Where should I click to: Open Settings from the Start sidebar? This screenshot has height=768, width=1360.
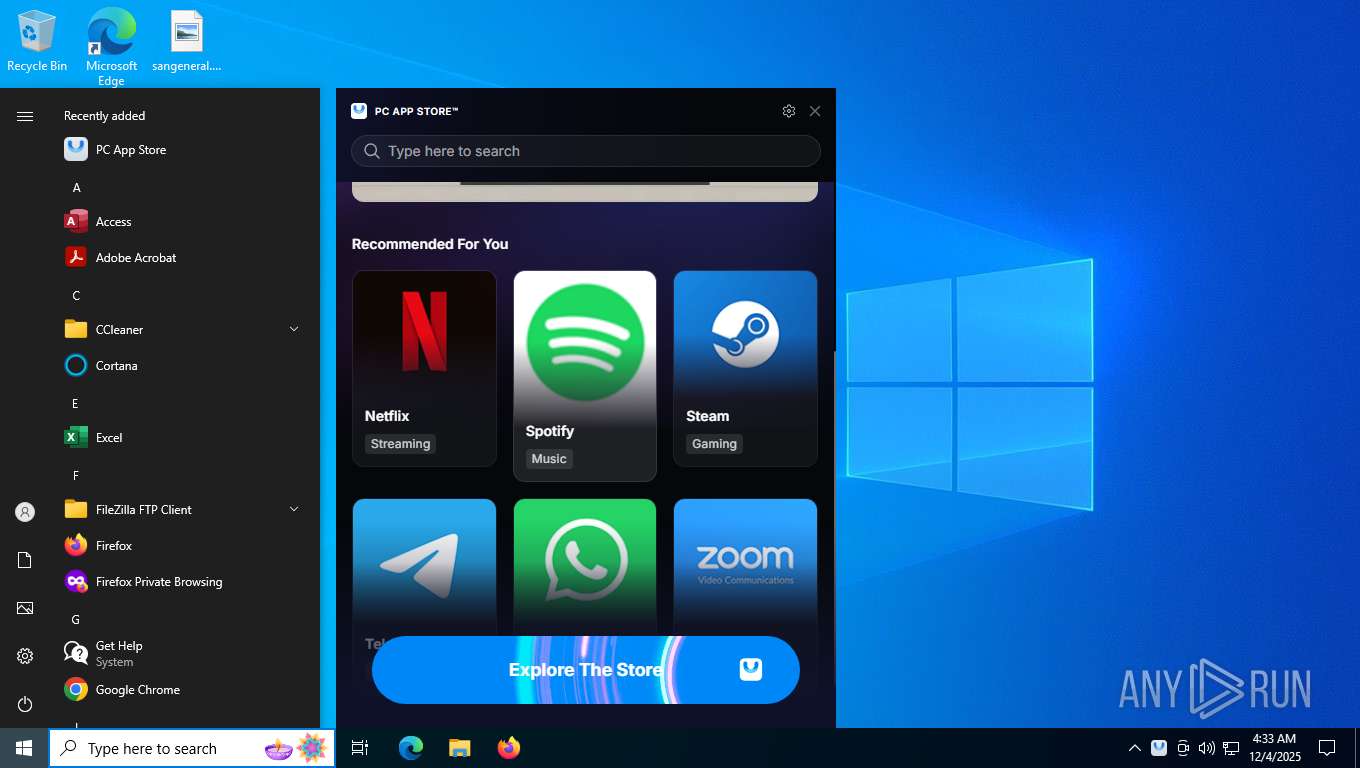(x=25, y=656)
